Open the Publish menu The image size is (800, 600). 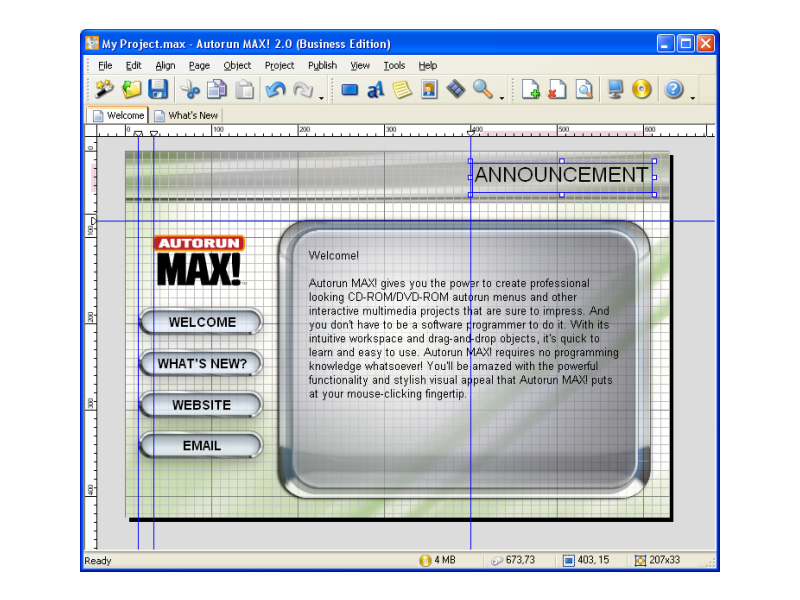pos(322,65)
